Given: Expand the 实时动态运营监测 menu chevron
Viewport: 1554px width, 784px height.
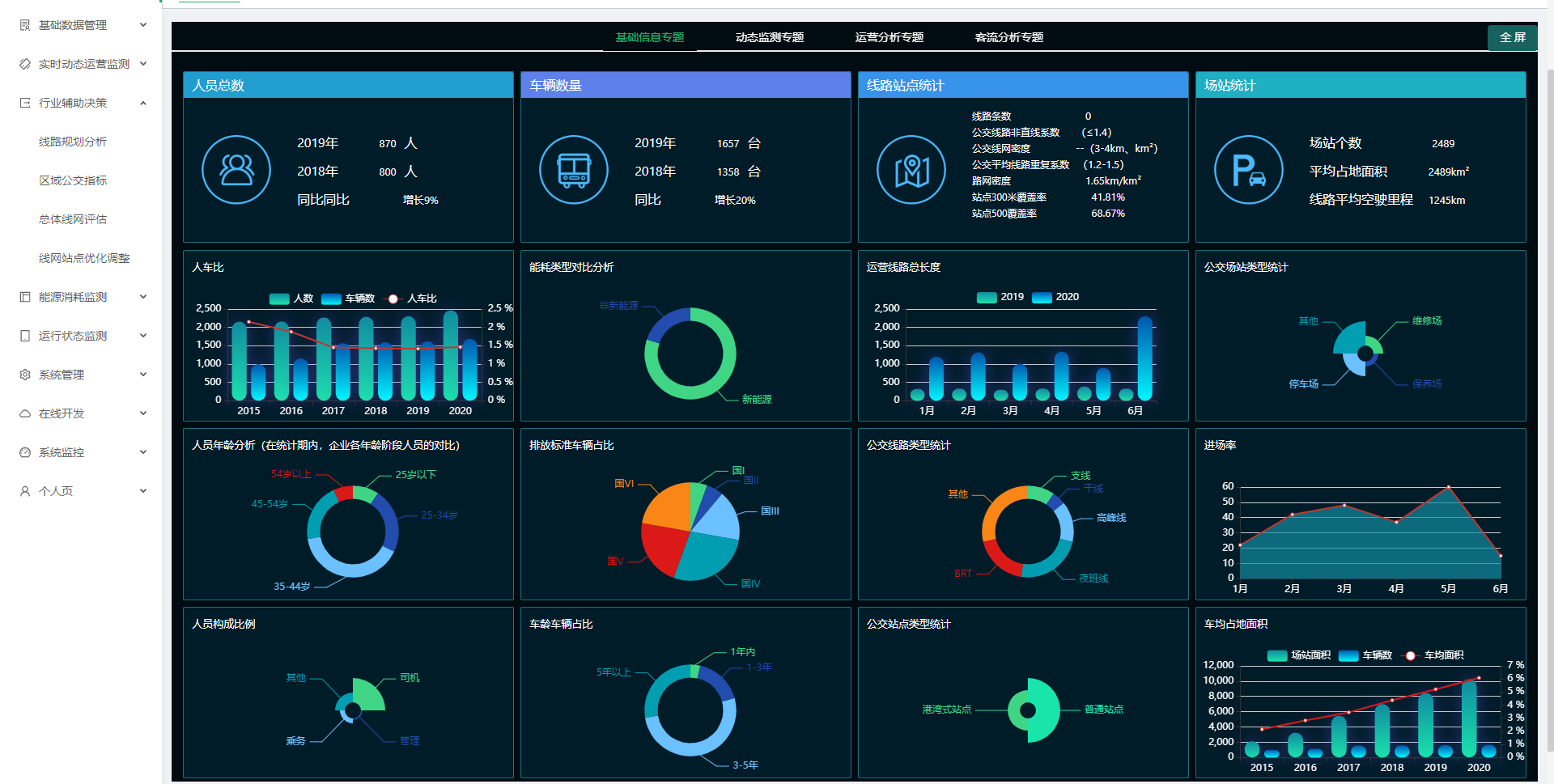Looking at the screenshot, I should 143,64.
